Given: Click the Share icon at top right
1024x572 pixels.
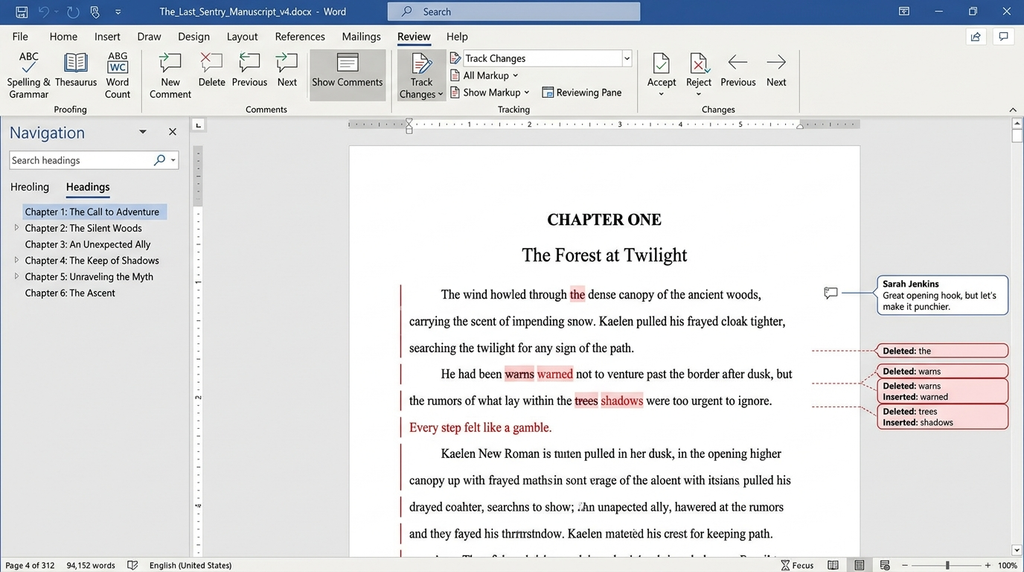Looking at the screenshot, I should point(976,37).
